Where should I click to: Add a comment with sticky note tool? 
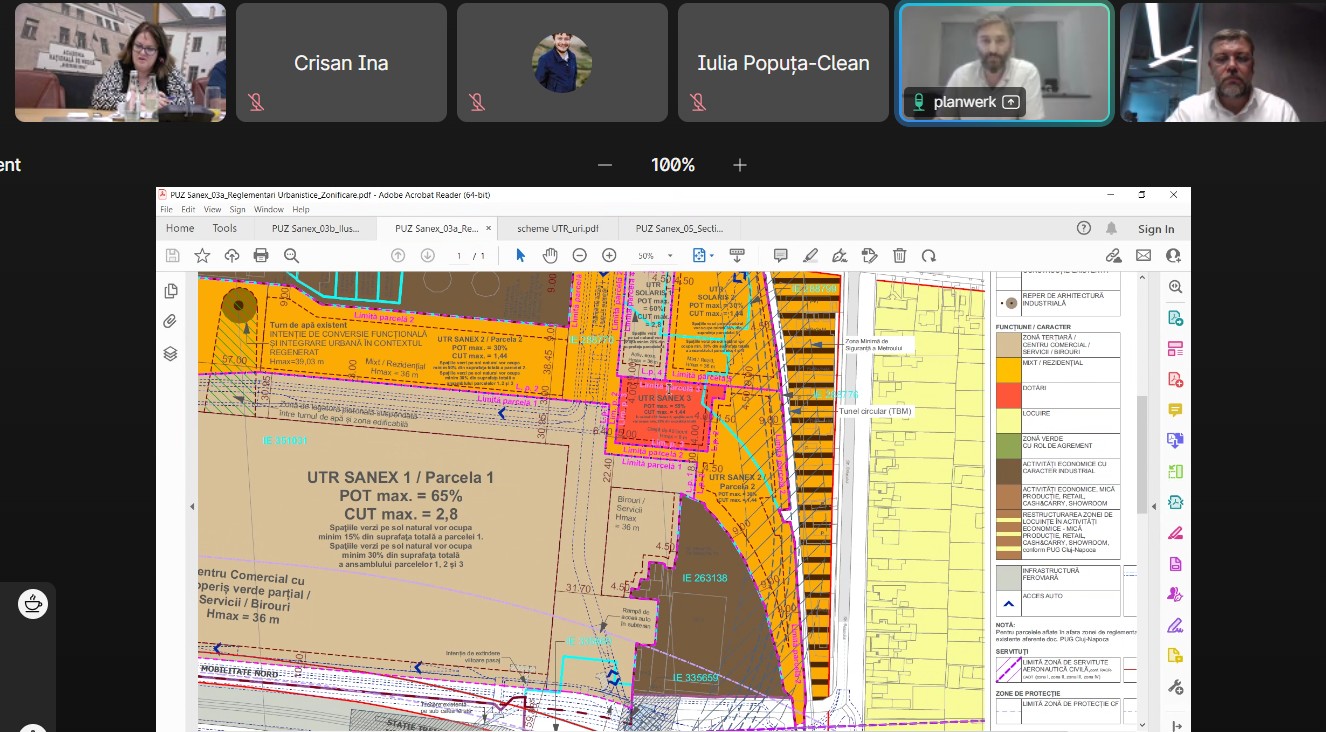(x=781, y=255)
